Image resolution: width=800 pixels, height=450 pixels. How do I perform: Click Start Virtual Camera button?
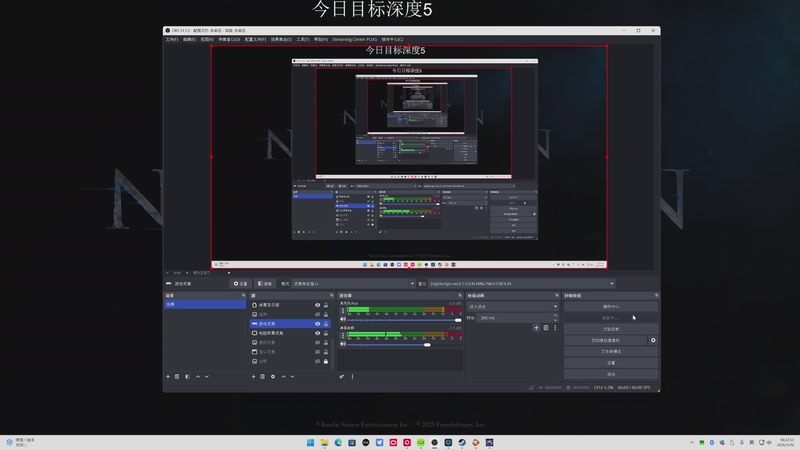tap(606, 340)
